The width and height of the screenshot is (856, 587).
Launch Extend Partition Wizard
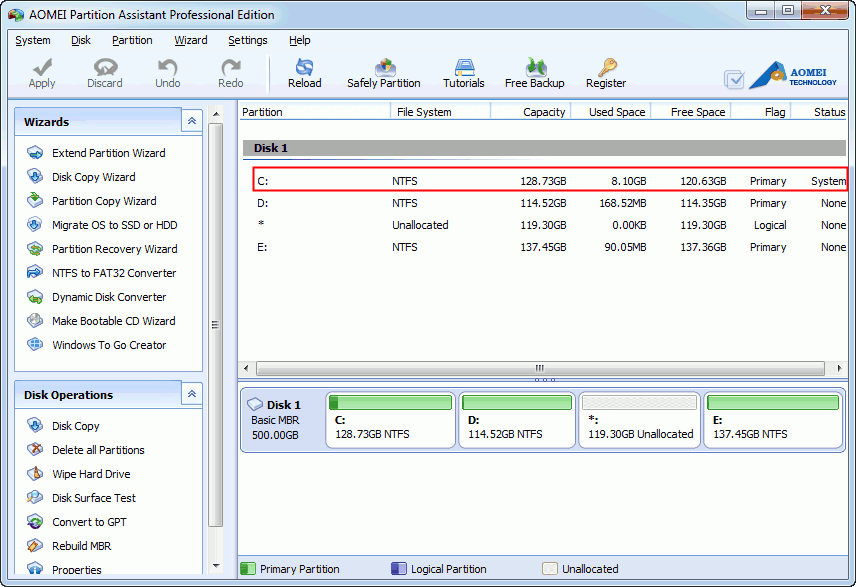[109, 153]
